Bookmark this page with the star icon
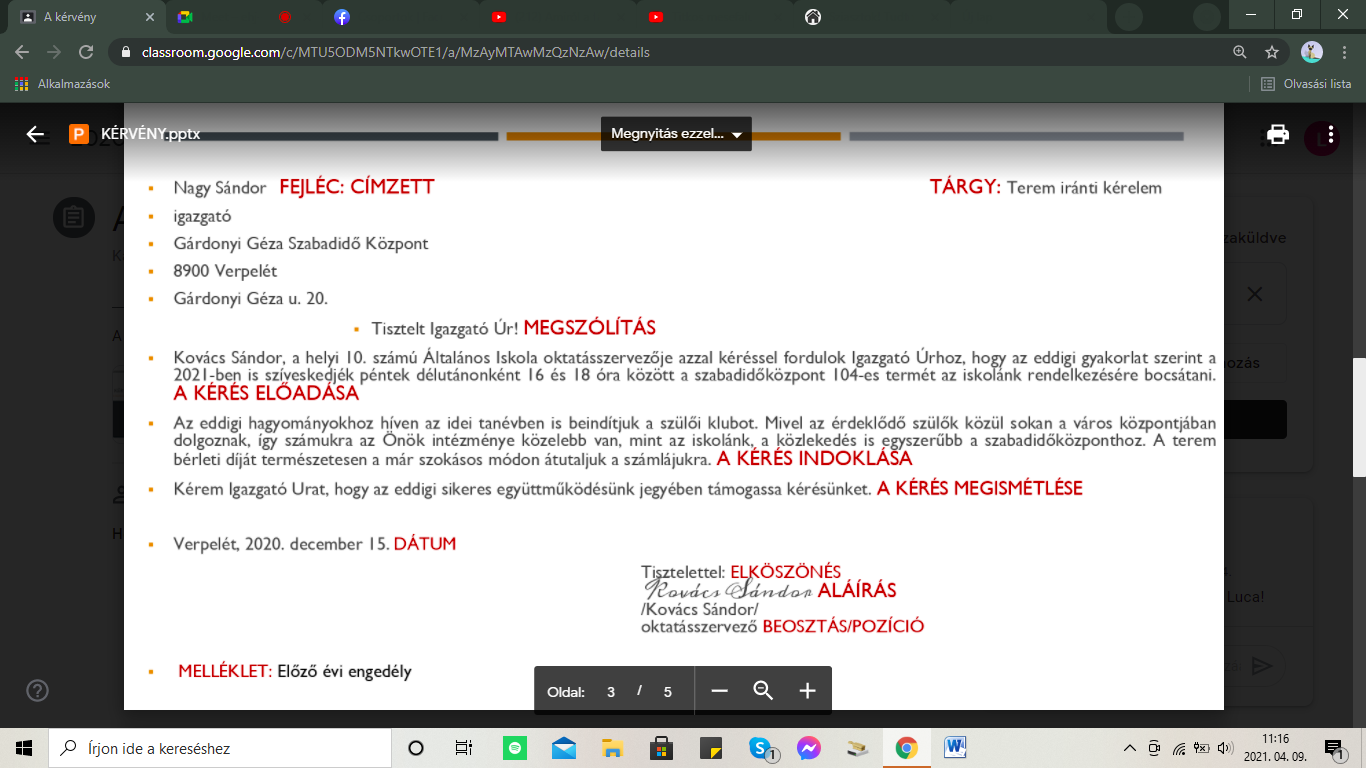 click(1272, 52)
